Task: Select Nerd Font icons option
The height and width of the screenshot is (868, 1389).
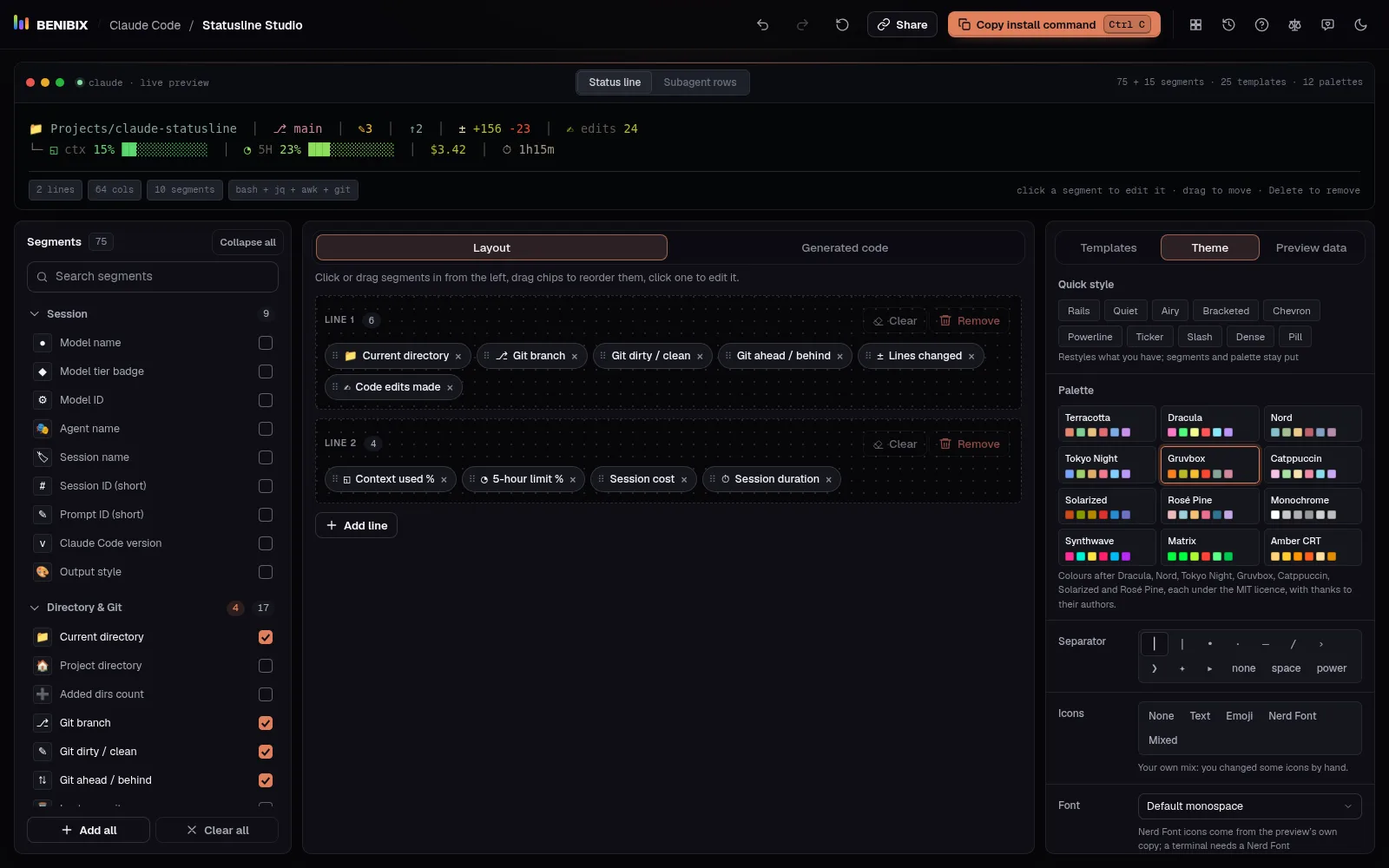Action: point(1292,716)
